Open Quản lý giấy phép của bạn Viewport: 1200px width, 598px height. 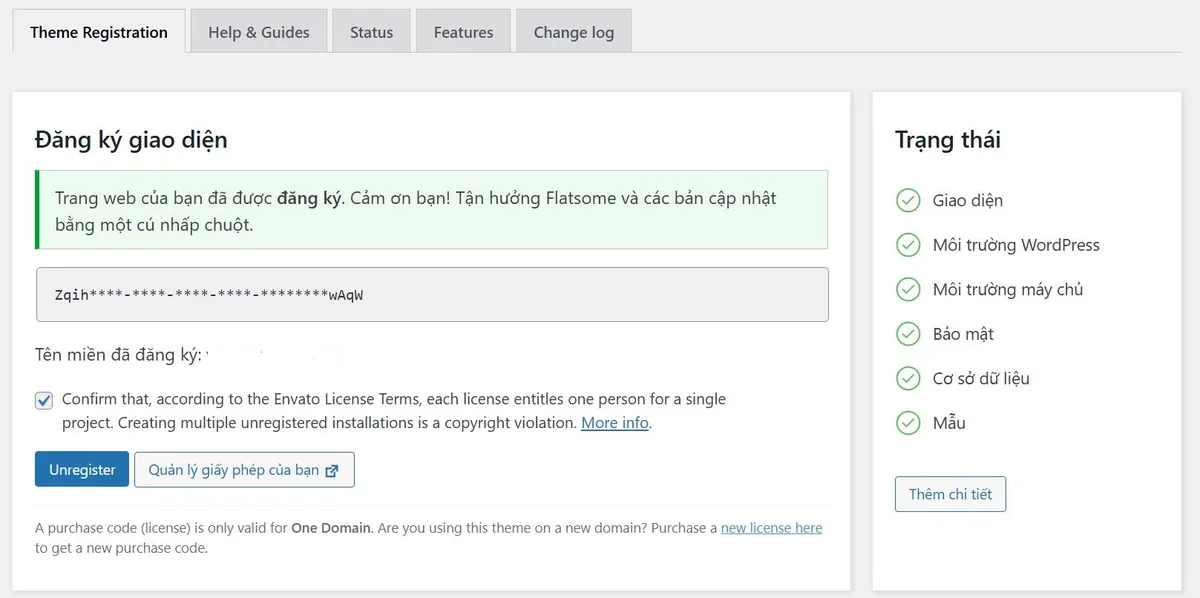coord(244,470)
